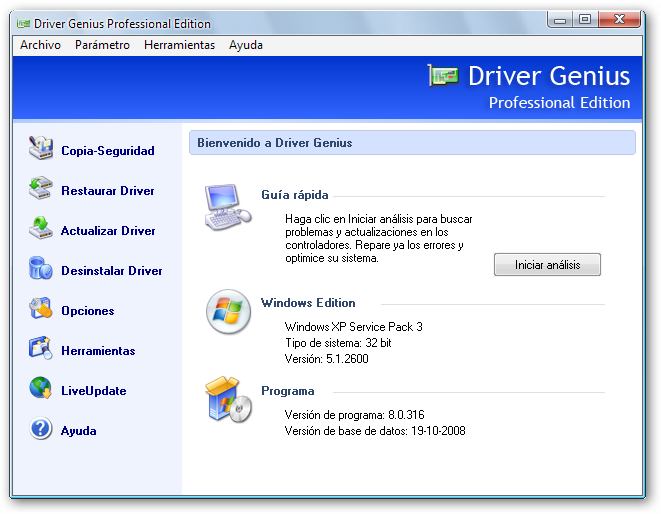This screenshot has width=661, height=514.
Task: Launch the LiveUpdate globe icon
Action: 41,390
